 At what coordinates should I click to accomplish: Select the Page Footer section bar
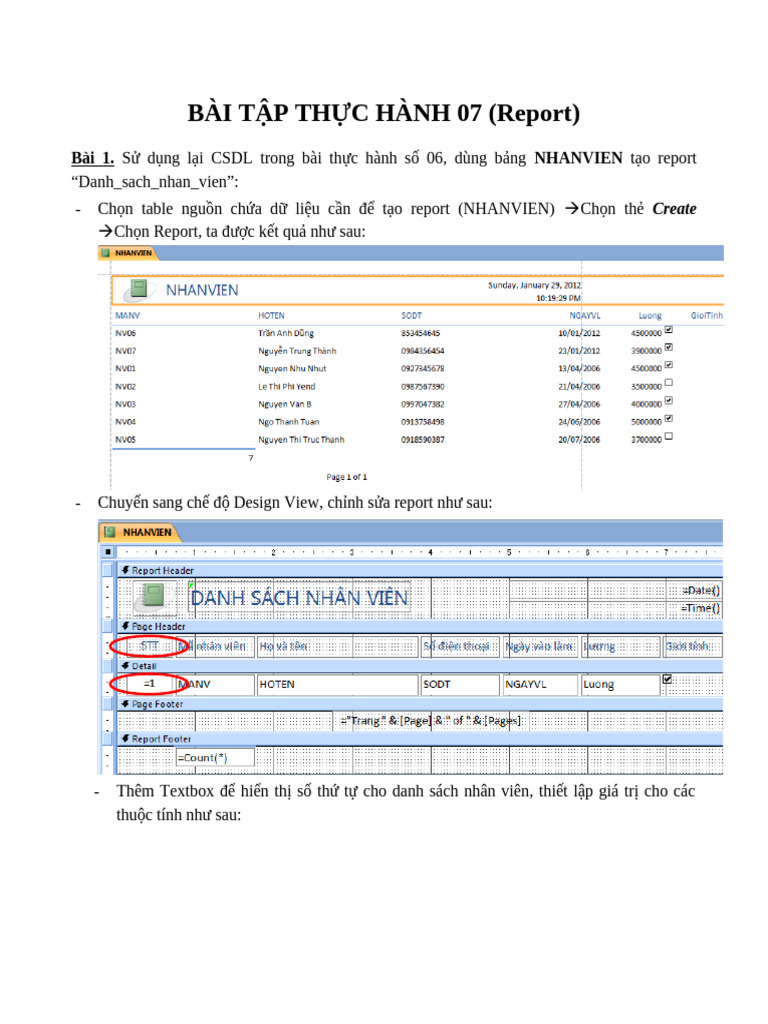point(419,704)
